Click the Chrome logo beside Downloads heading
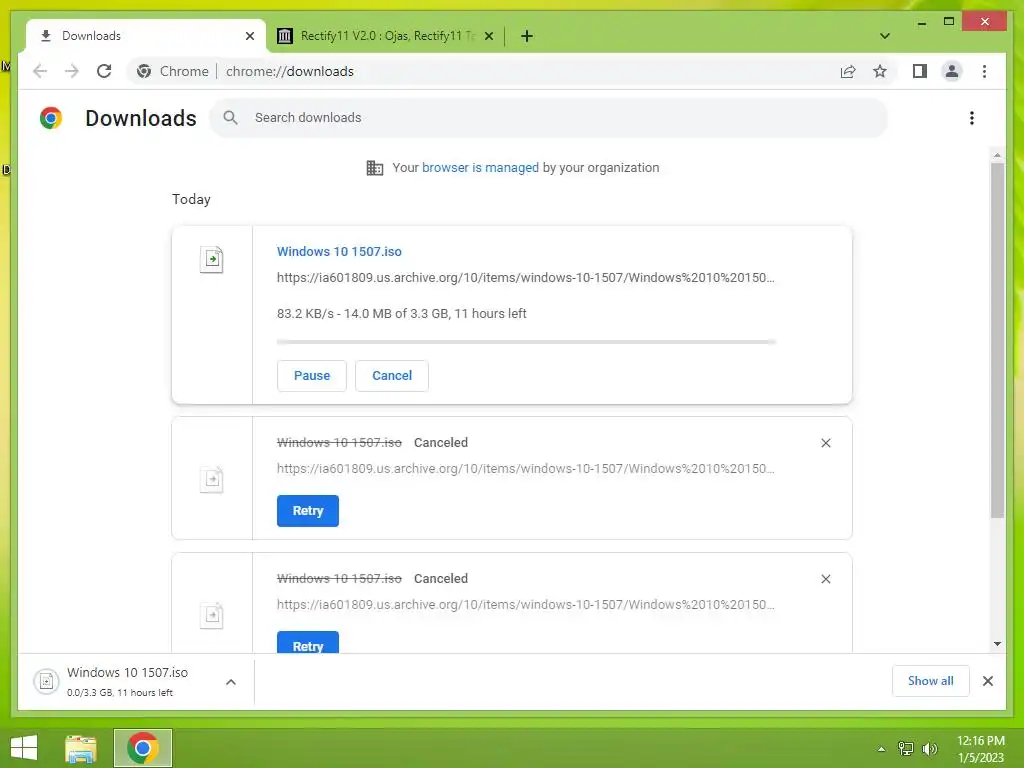The image size is (1024, 768). point(51,118)
